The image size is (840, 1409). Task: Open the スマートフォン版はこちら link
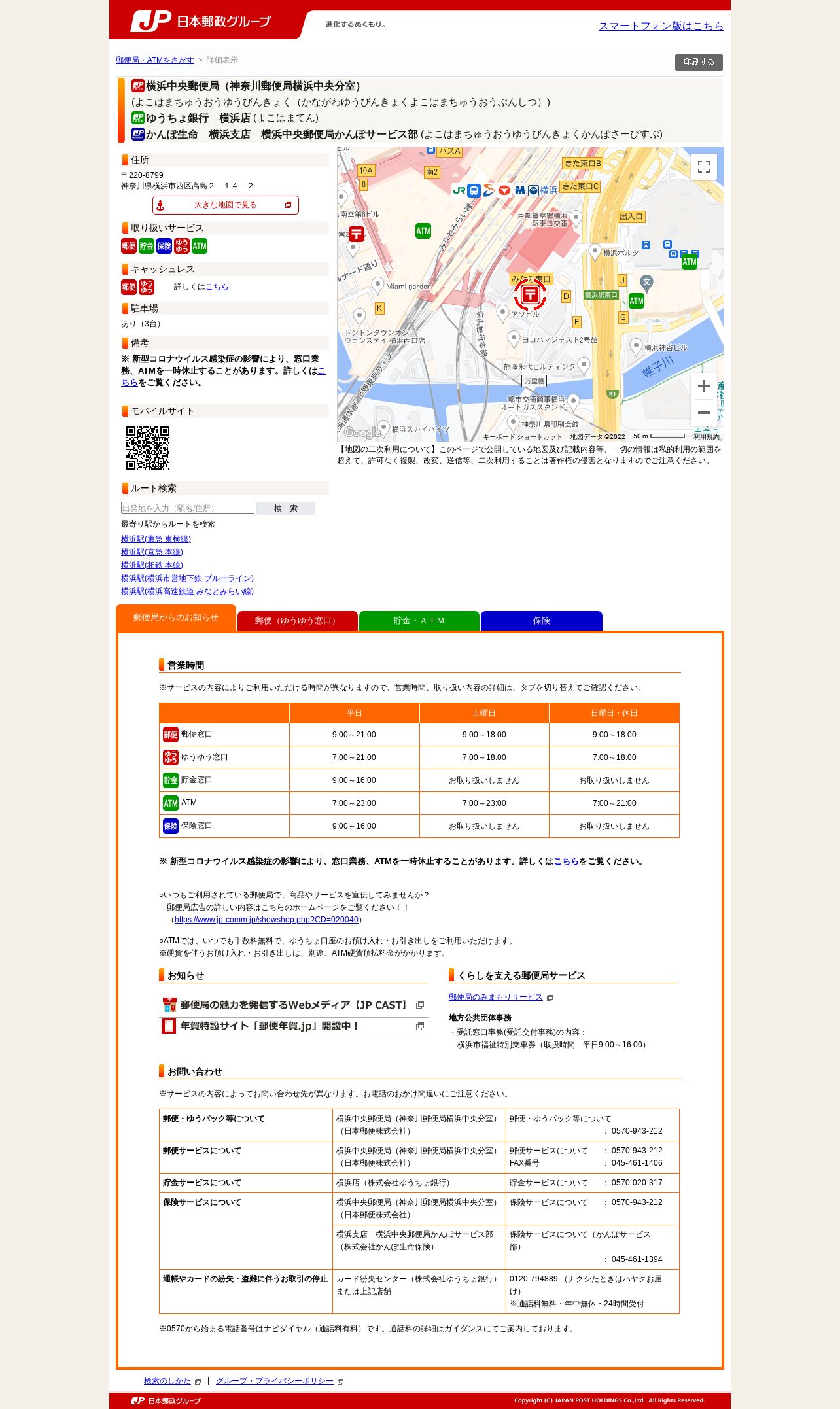tap(661, 26)
